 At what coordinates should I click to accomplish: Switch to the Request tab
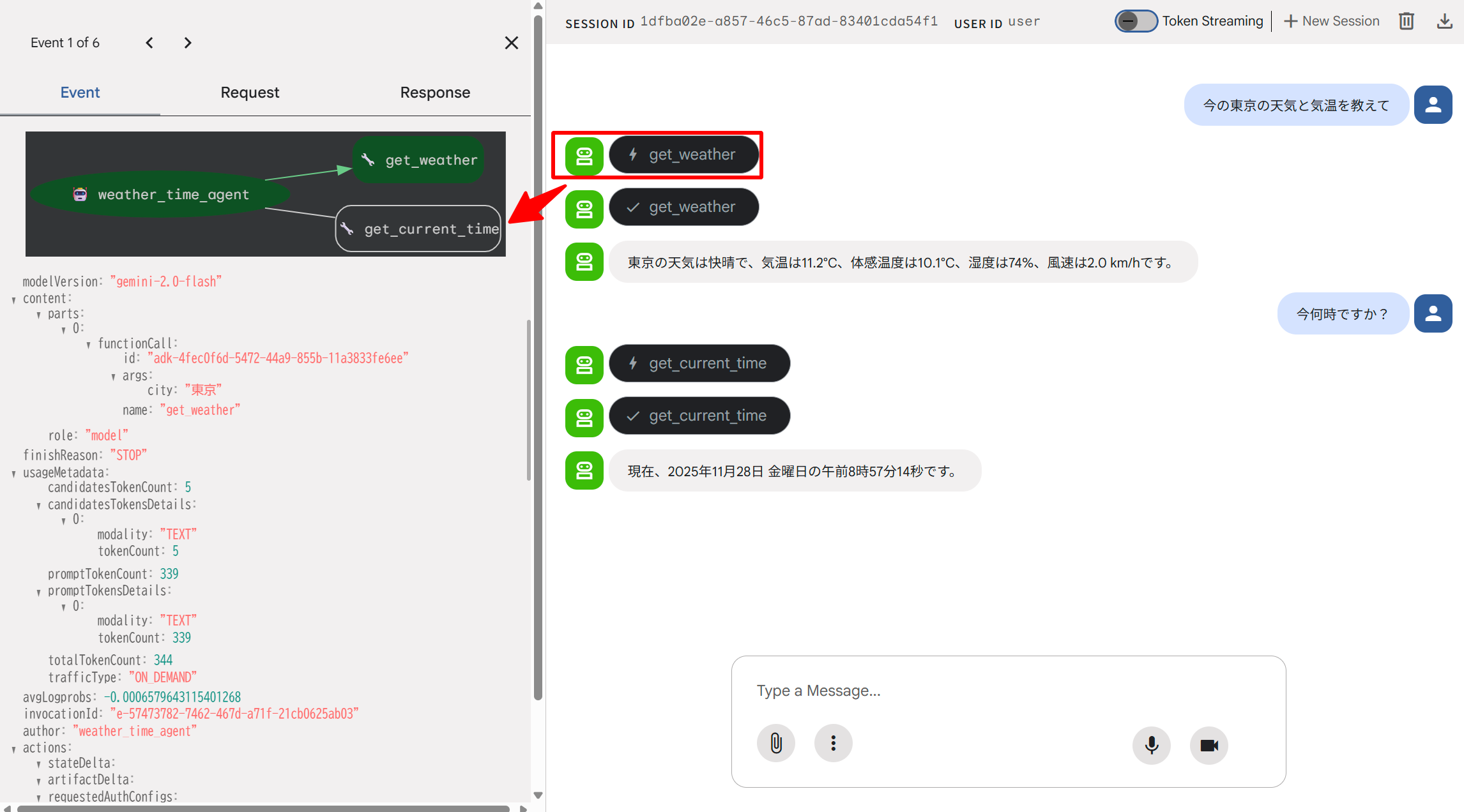[x=250, y=92]
